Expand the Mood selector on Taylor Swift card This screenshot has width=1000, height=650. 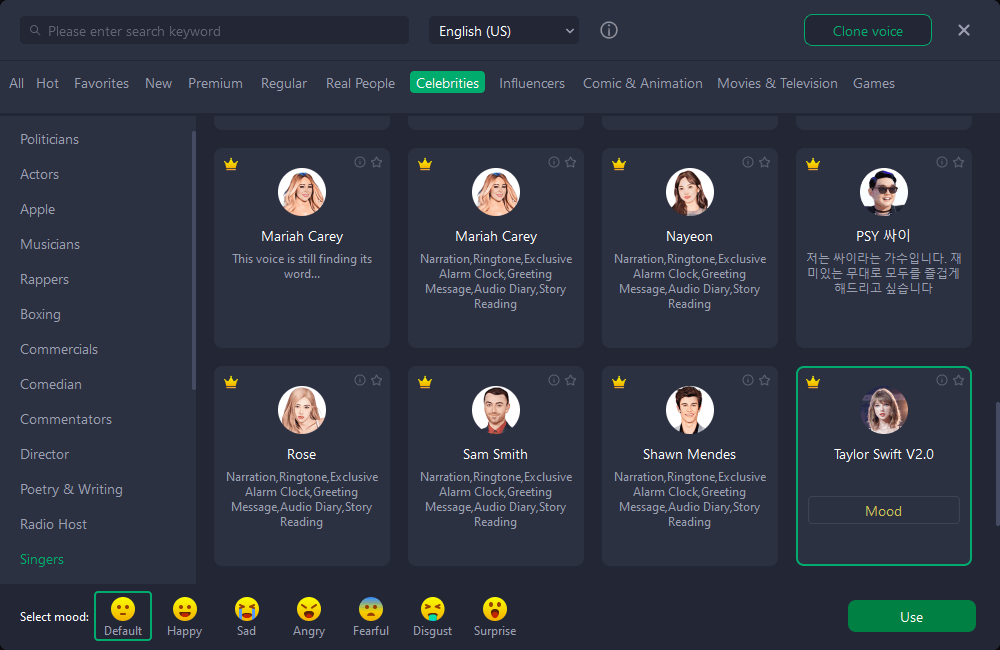coord(883,511)
